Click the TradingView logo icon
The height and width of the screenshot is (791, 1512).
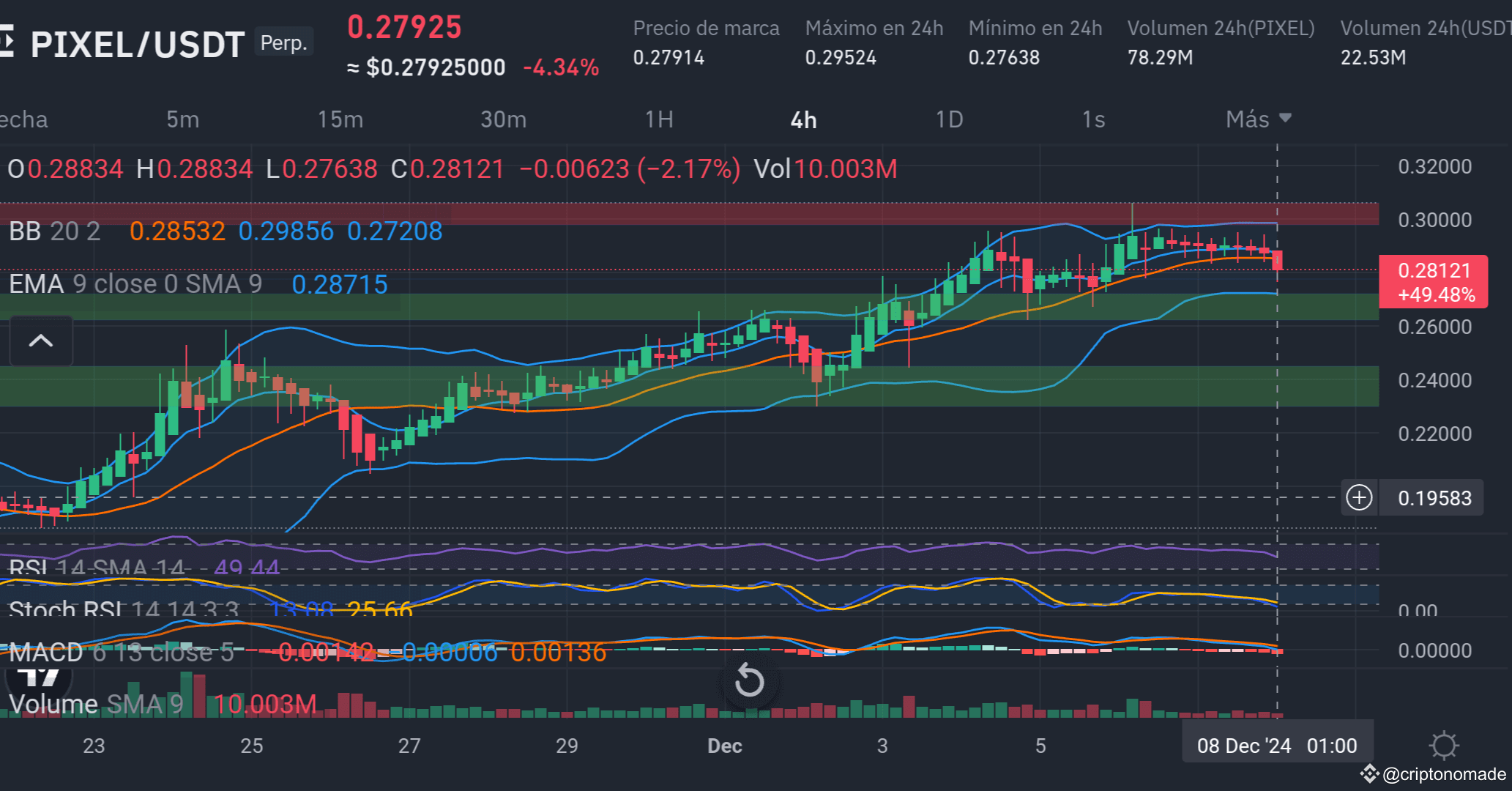tap(38, 677)
